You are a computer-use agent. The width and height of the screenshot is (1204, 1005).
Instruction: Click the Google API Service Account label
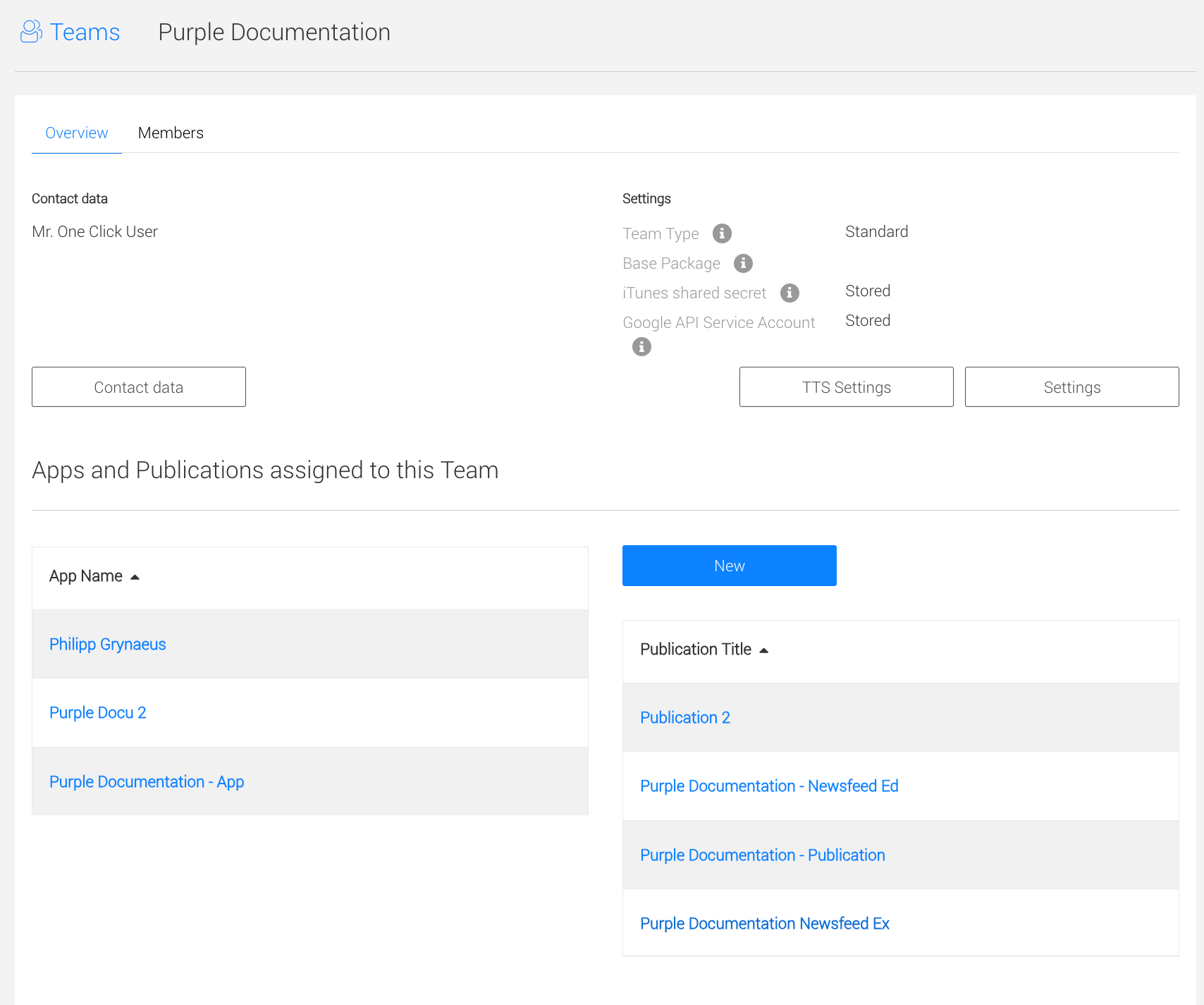[719, 322]
